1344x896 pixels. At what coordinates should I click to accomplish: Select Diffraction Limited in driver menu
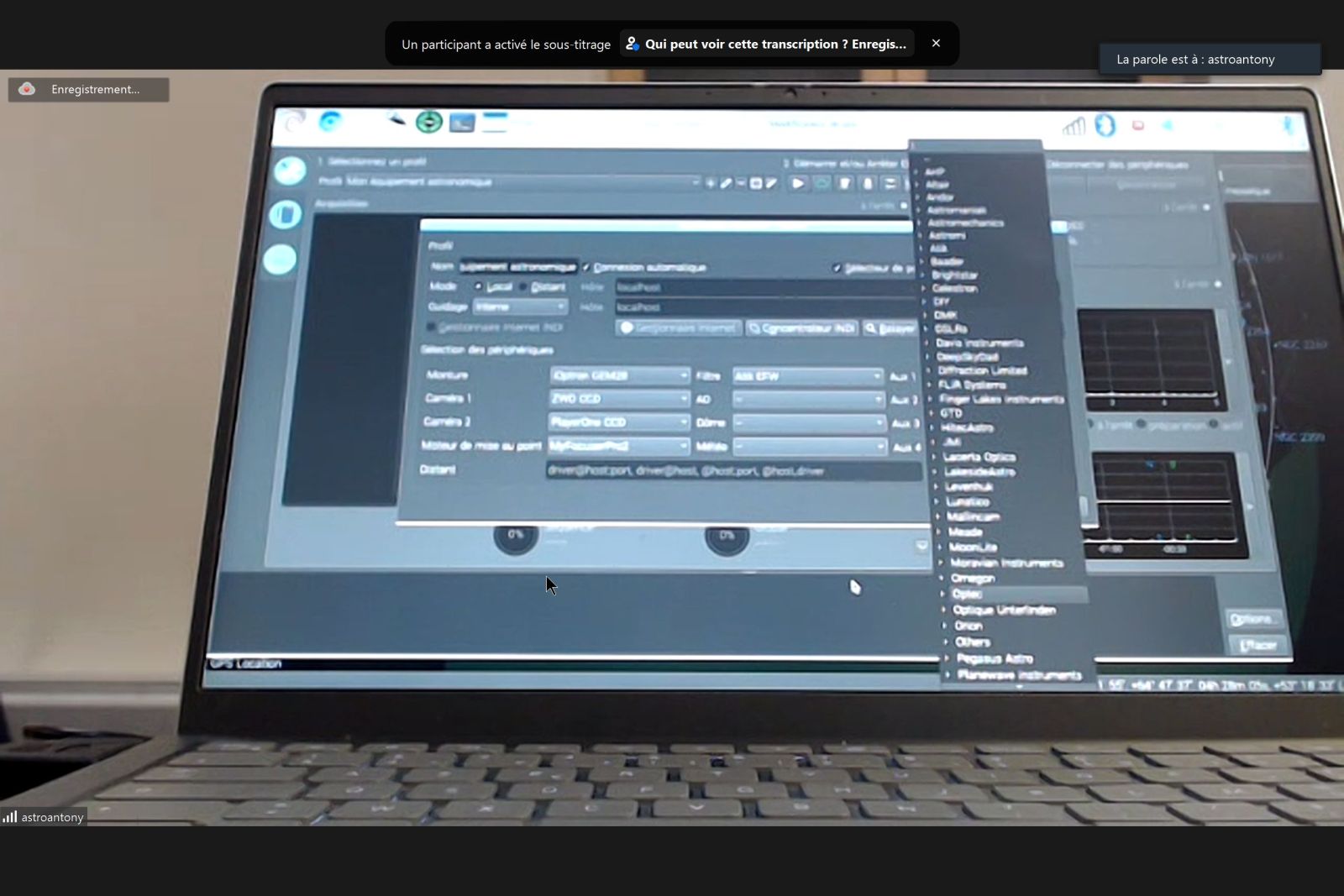pos(982,370)
